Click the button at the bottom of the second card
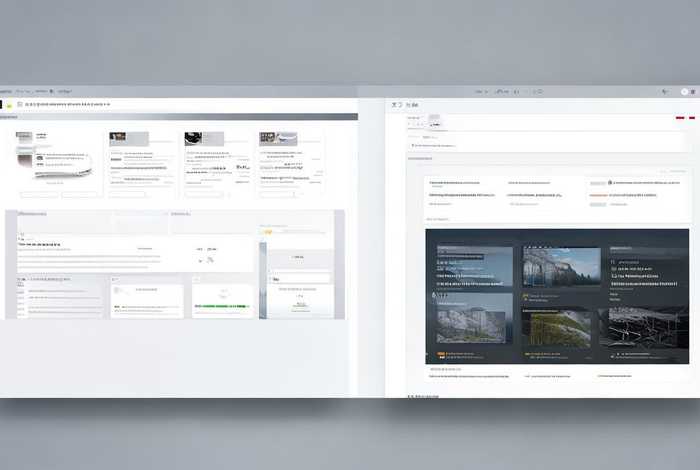 (128, 194)
